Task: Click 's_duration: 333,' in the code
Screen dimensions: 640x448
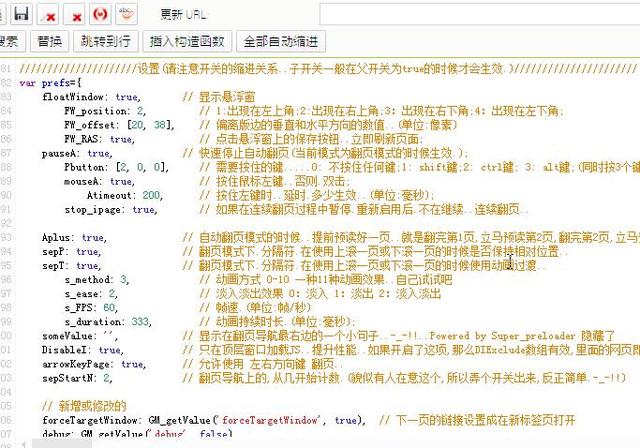Action: 108,322
